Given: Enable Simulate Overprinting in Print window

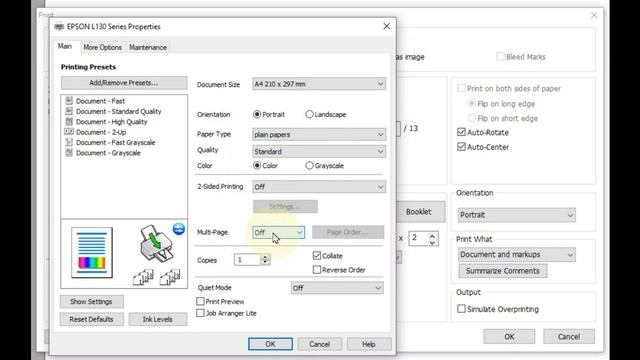Looking at the screenshot, I should tap(461, 309).
